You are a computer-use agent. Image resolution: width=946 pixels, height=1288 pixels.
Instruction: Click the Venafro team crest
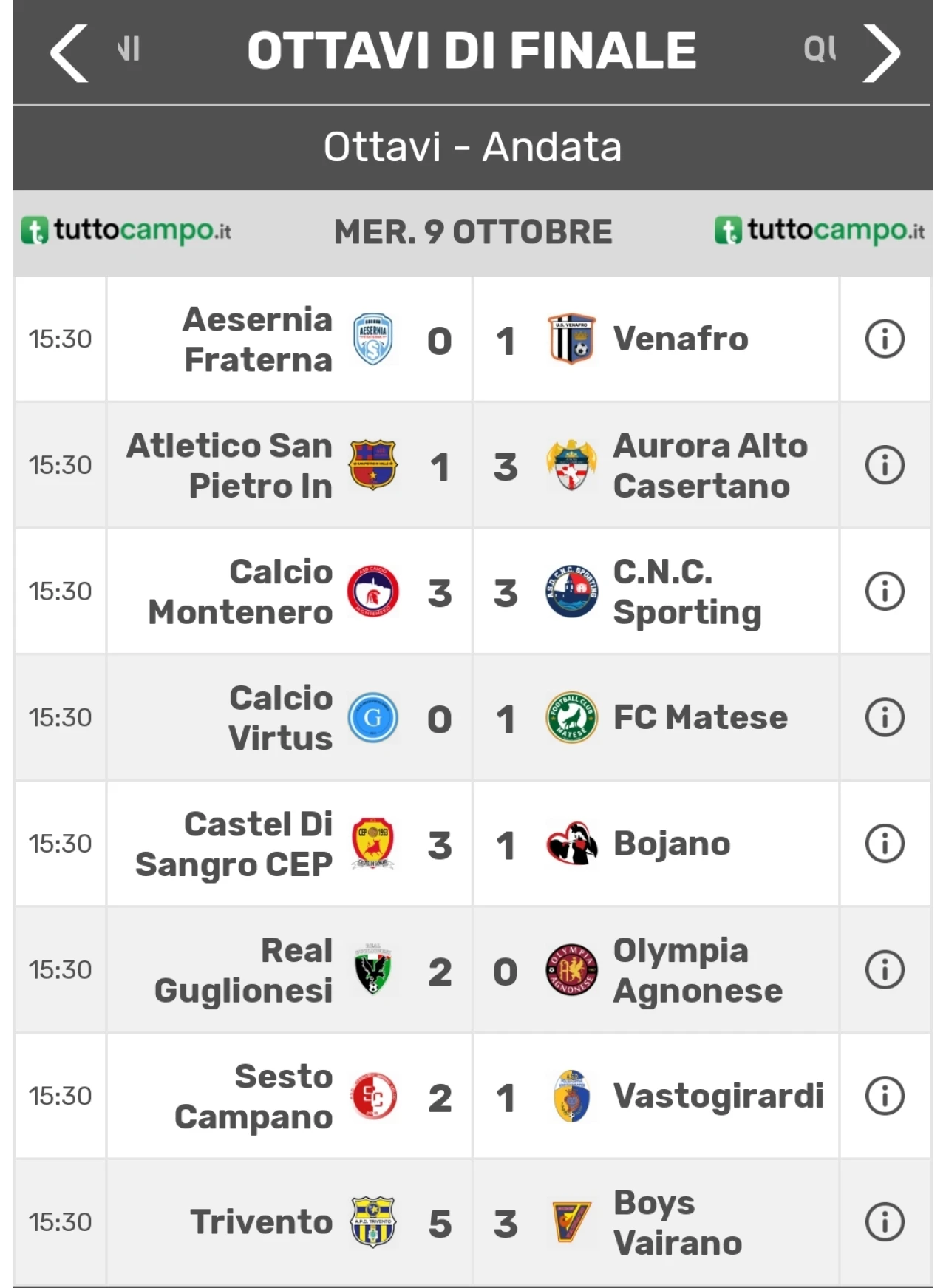pos(571,339)
